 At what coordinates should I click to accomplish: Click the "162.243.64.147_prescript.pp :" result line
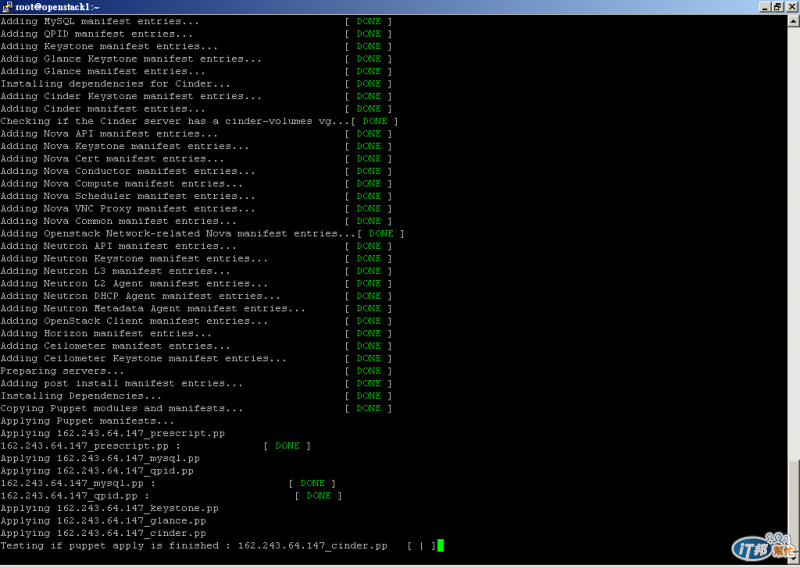[x=156, y=446]
